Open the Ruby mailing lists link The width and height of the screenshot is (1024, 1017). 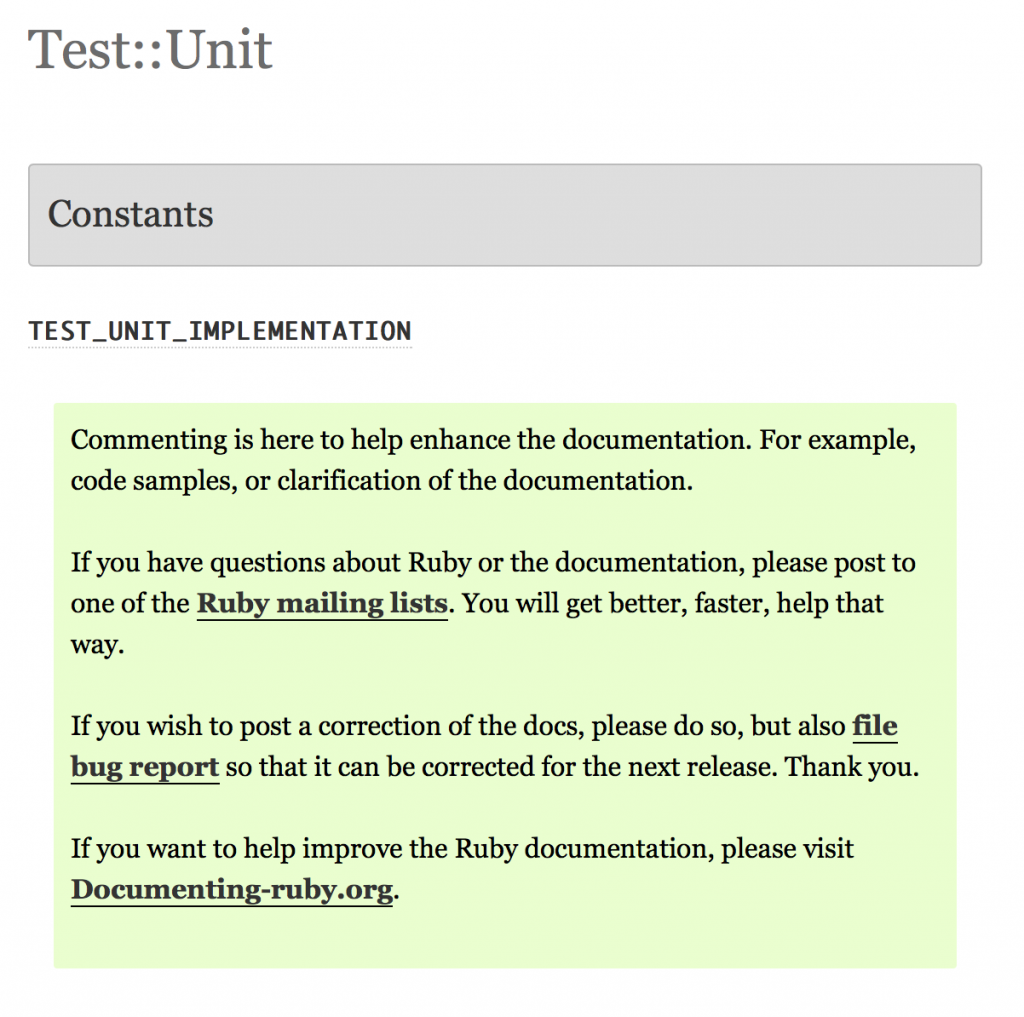[322, 604]
